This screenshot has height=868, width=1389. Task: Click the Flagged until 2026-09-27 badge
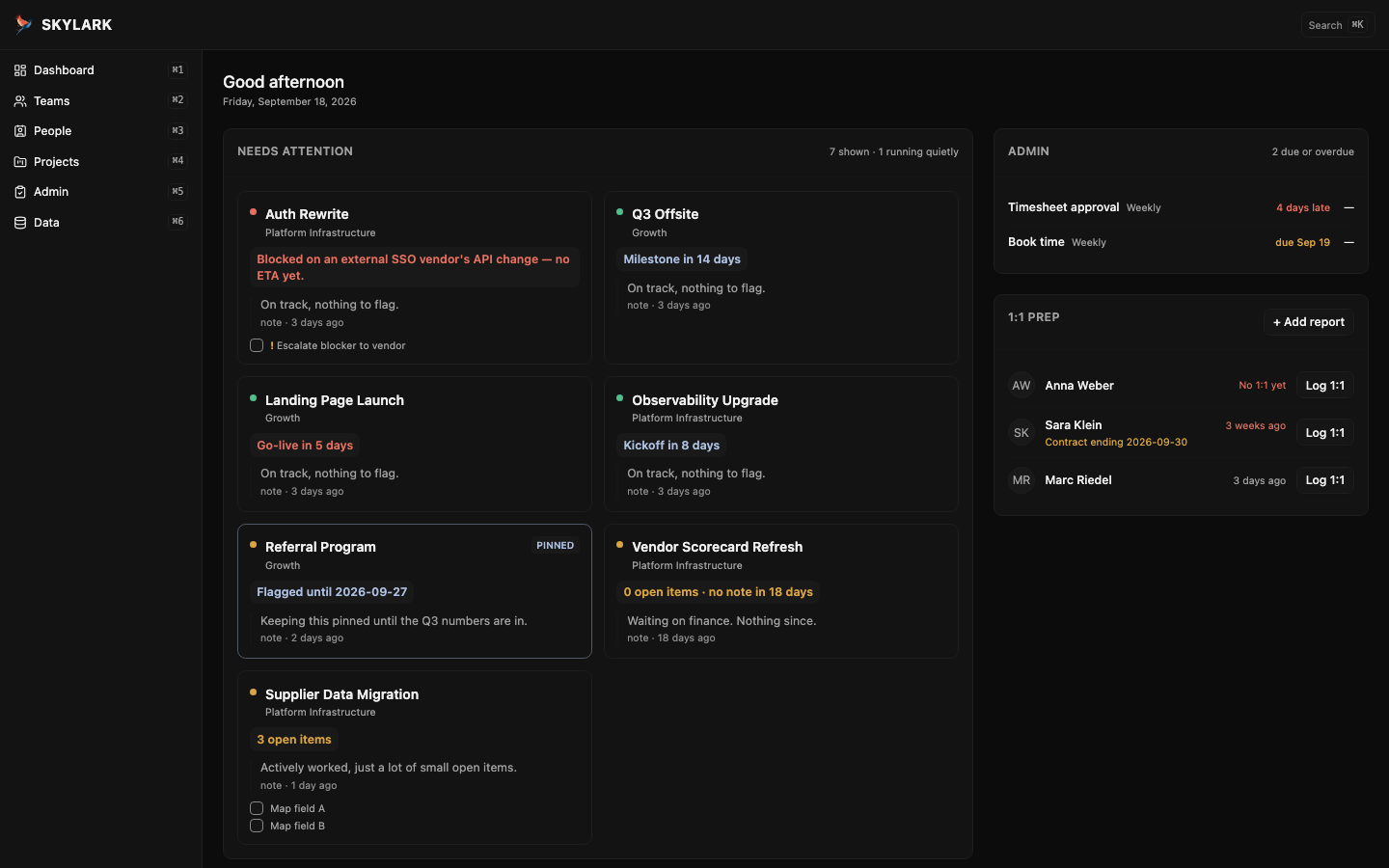pyautogui.click(x=332, y=592)
